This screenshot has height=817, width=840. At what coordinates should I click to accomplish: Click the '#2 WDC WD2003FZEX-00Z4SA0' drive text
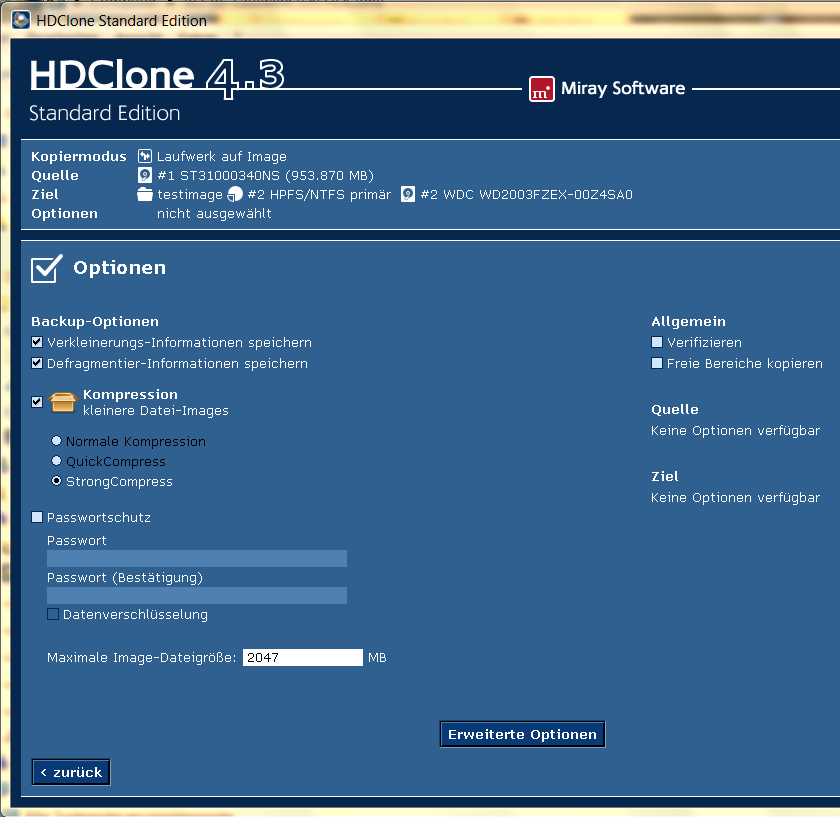[527, 194]
